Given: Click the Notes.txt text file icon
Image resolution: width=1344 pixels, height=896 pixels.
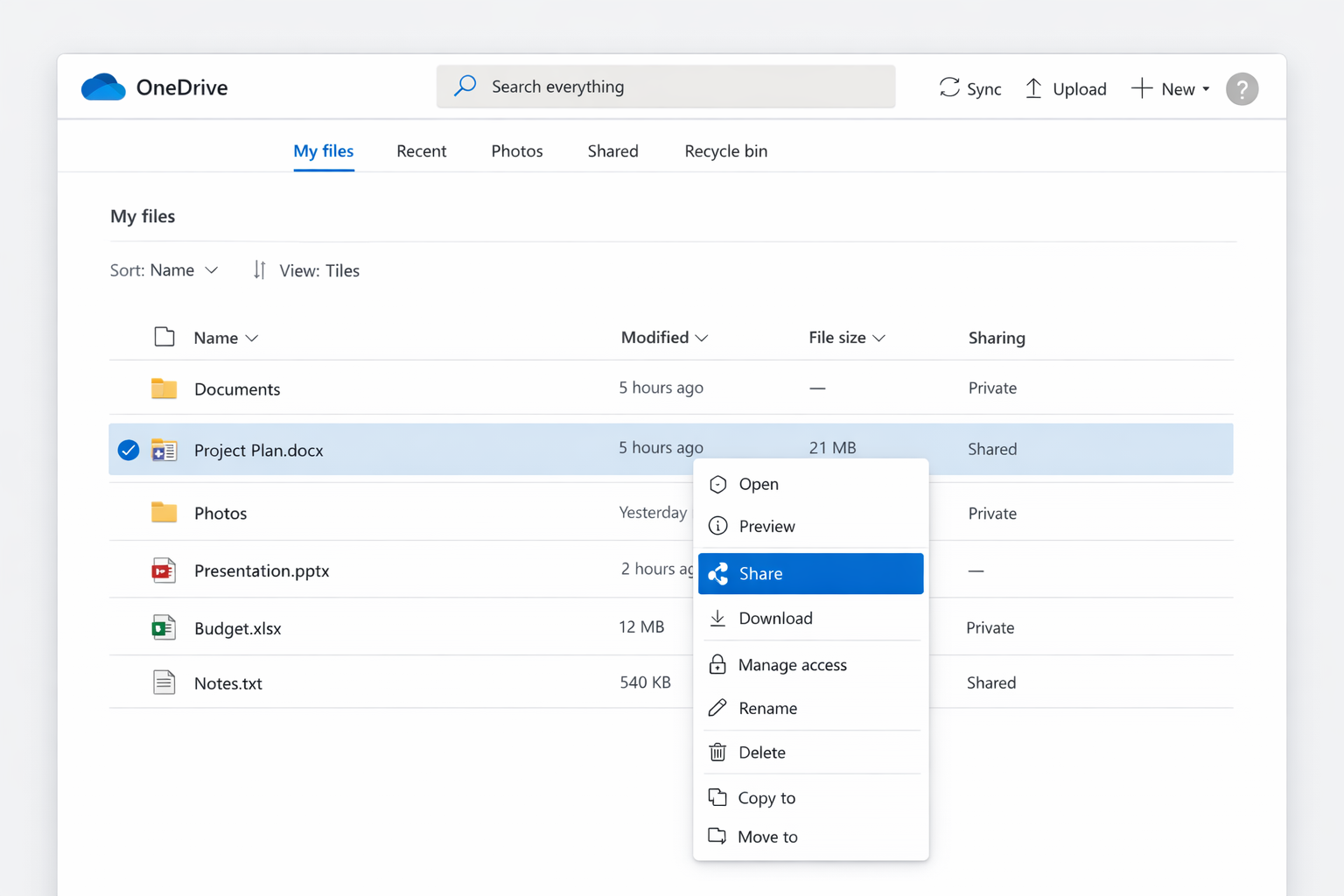Looking at the screenshot, I should point(164,682).
